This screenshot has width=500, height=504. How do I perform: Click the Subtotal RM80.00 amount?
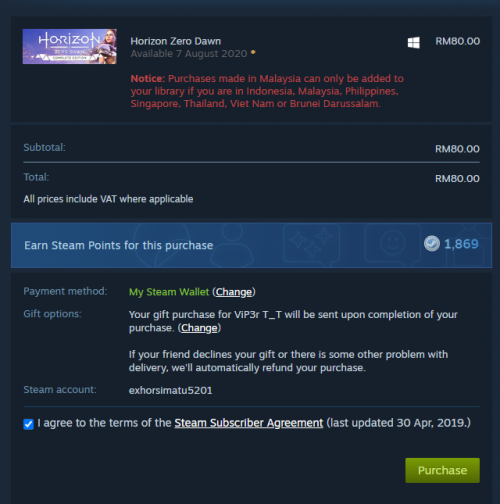pos(457,149)
